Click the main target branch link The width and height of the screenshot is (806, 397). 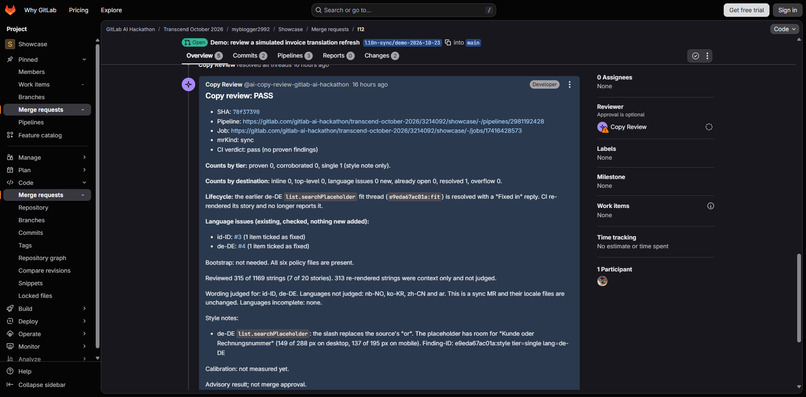point(473,43)
